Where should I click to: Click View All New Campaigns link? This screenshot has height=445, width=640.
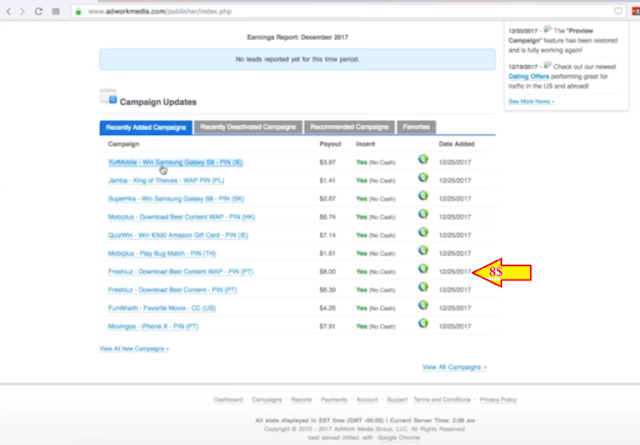pyautogui.click(x=134, y=349)
